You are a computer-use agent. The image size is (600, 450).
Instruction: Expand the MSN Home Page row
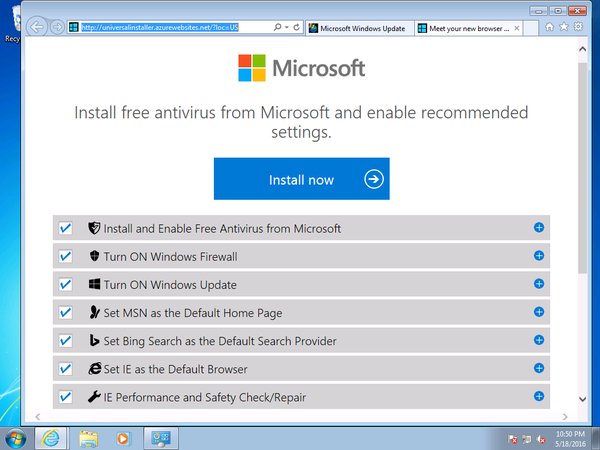tap(539, 312)
